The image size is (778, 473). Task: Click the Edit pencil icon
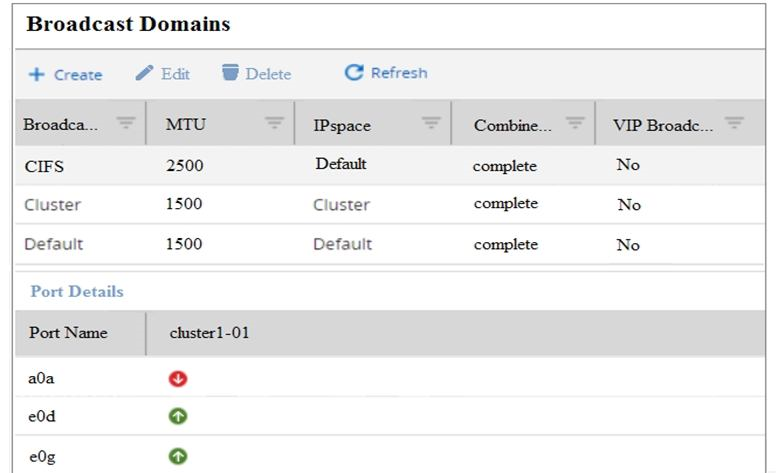[x=145, y=73]
